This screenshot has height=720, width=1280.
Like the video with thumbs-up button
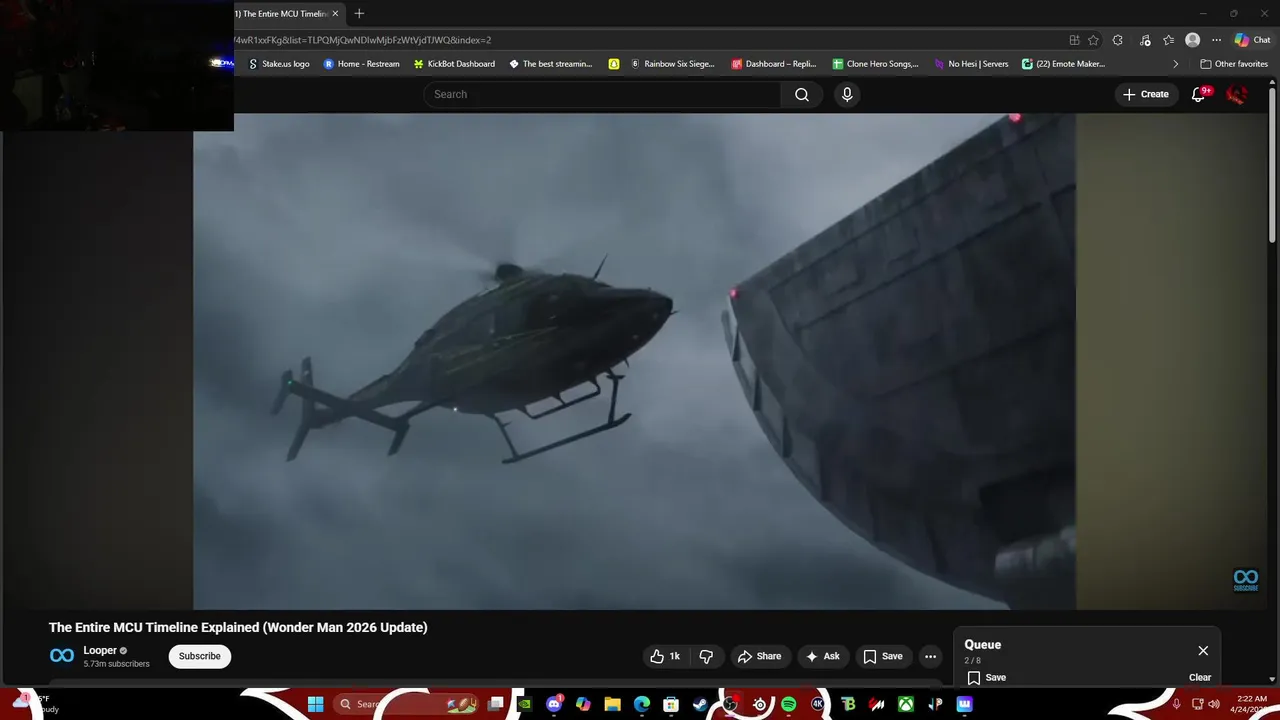pyautogui.click(x=666, y=656)
